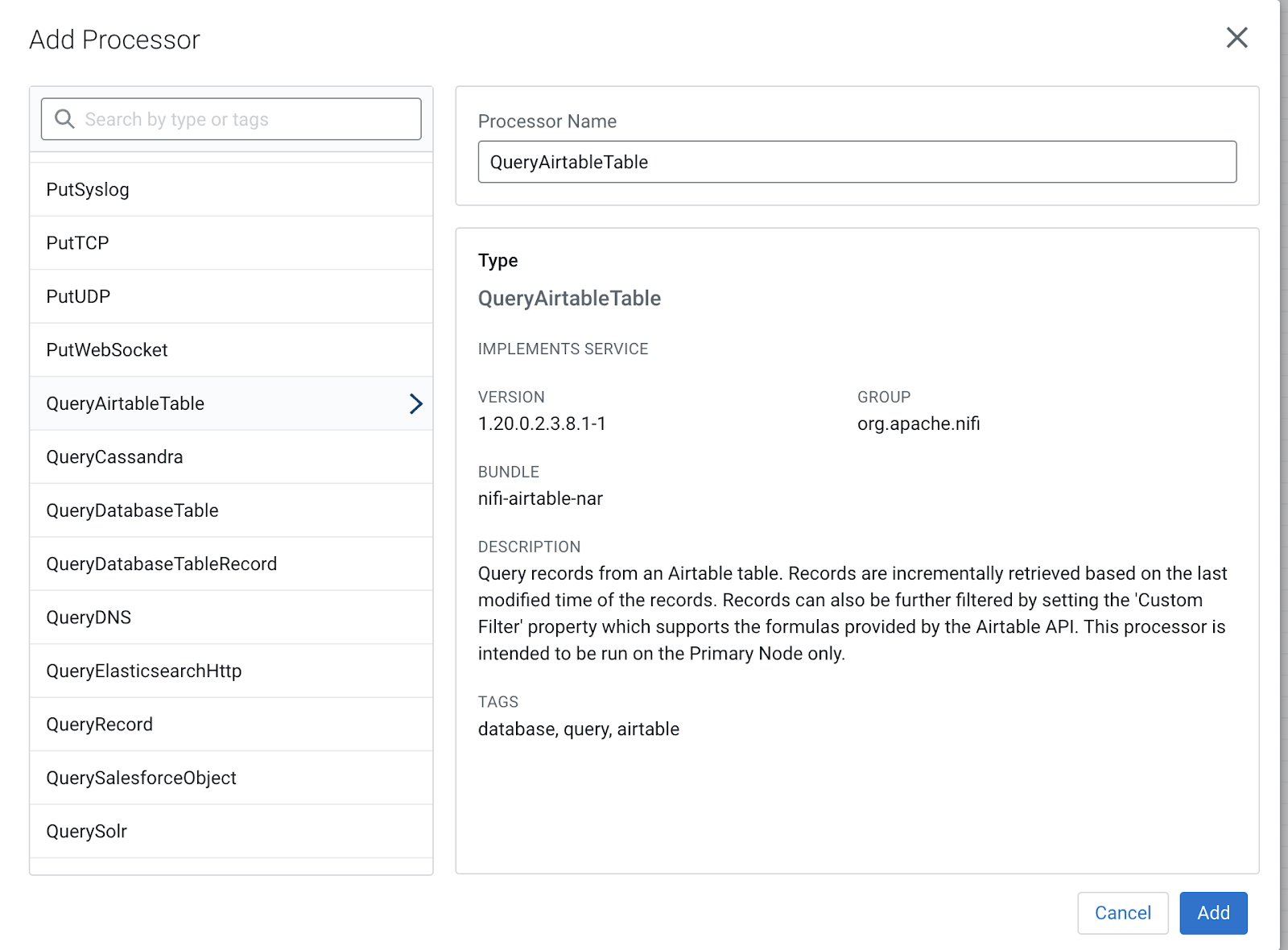
Task: Select PutUDP processor
Action: 231,296
